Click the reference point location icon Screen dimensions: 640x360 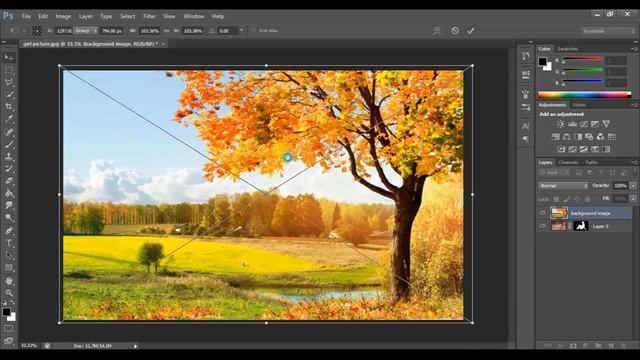[37, 31]
